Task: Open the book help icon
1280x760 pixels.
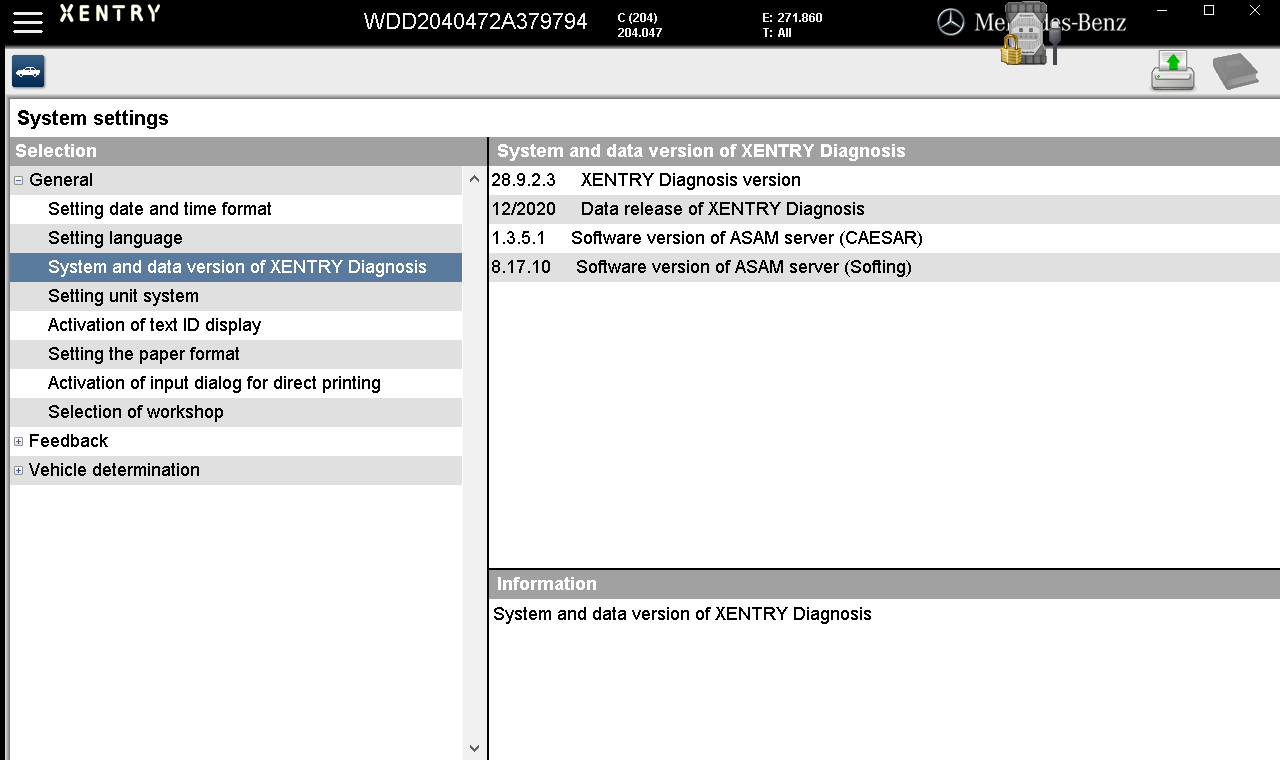Action: point(1236,72)
